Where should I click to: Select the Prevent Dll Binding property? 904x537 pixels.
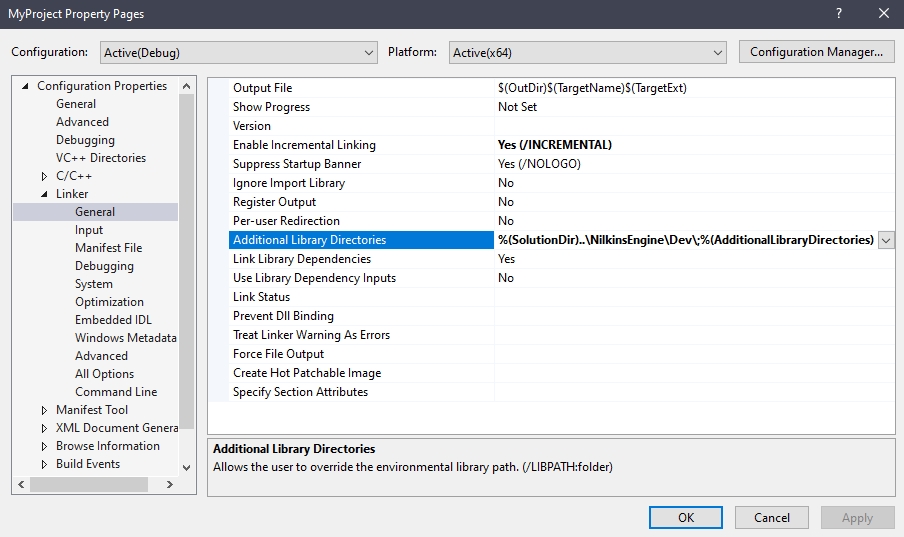pyautogui.click(x=562, y=317)
